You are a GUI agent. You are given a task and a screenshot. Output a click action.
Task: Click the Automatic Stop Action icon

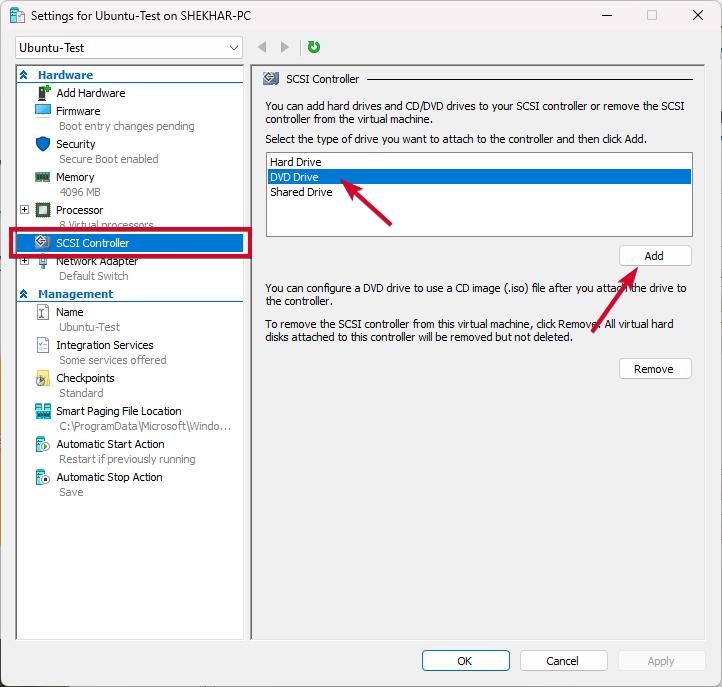pyautogui.click(x=42, y=477)
